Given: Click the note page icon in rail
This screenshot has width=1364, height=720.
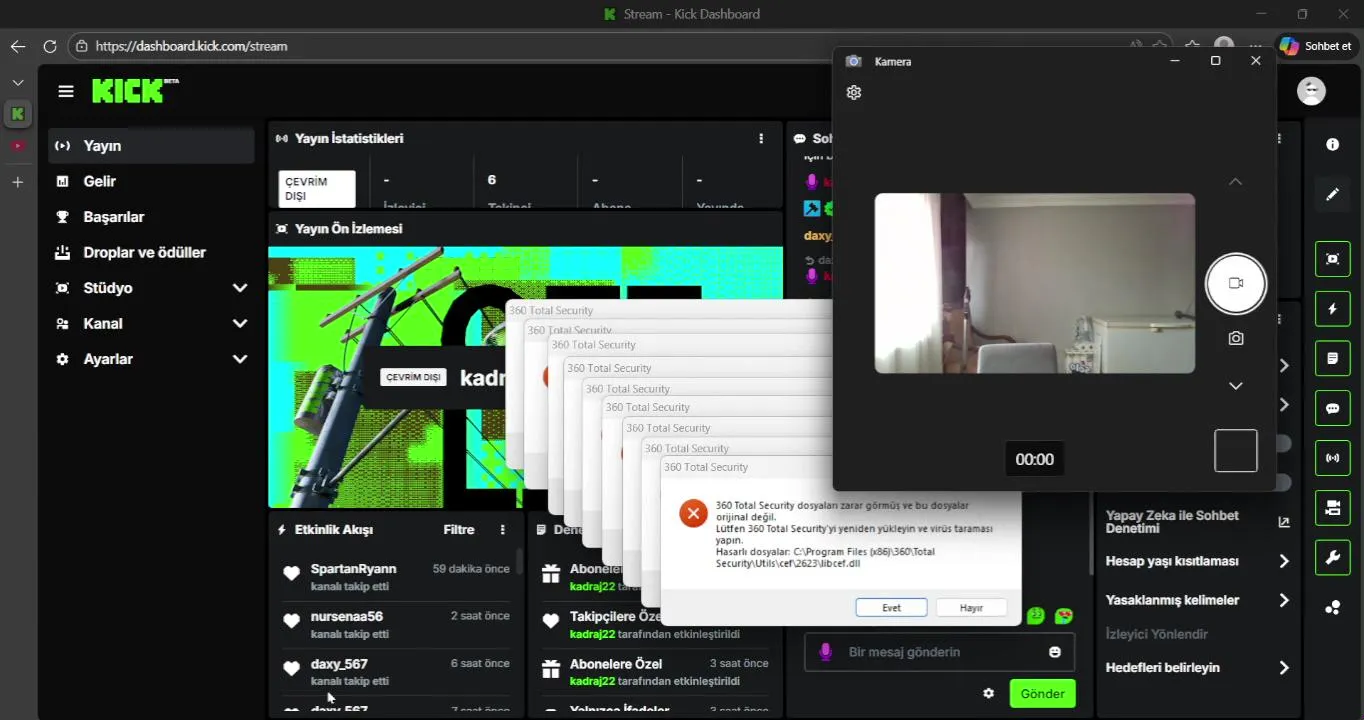Looking at the screenshot, I should (x=1332, y=358).
